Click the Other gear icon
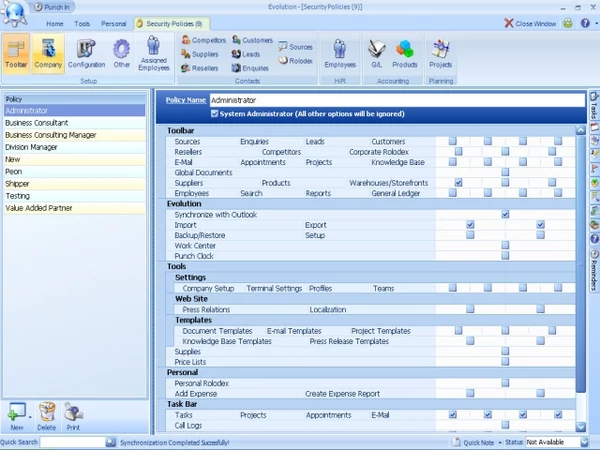The height and width of the screenshot is (450, 600). [122, 53]
